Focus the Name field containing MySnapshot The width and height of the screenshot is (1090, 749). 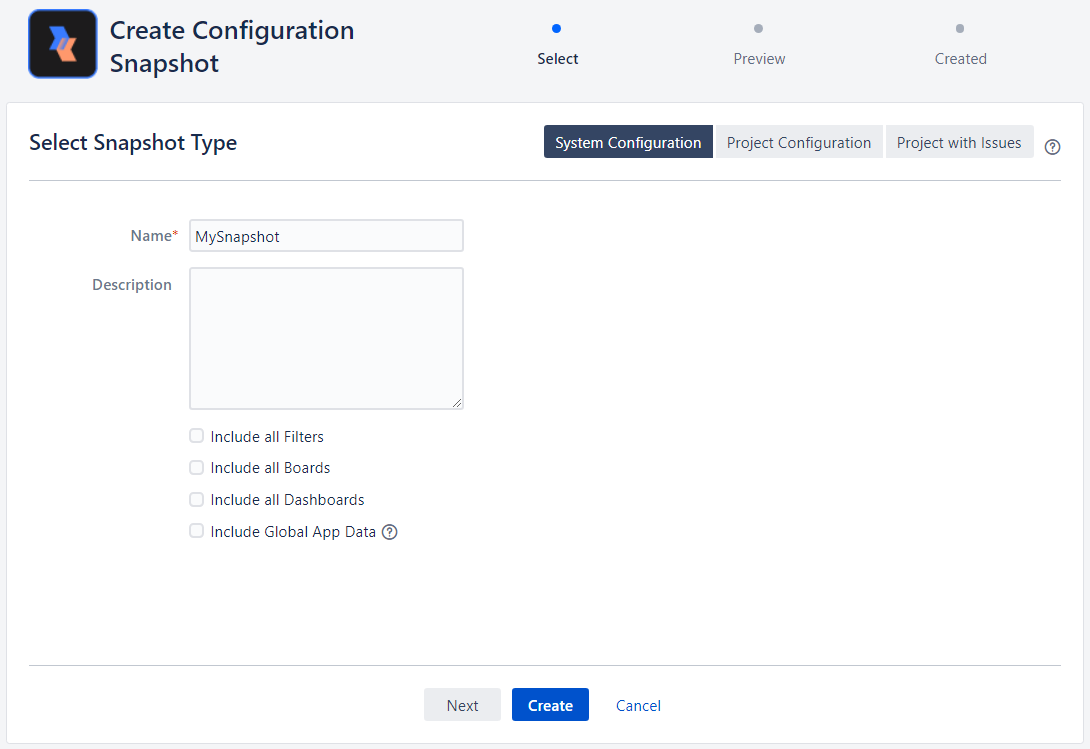[326, 236]
